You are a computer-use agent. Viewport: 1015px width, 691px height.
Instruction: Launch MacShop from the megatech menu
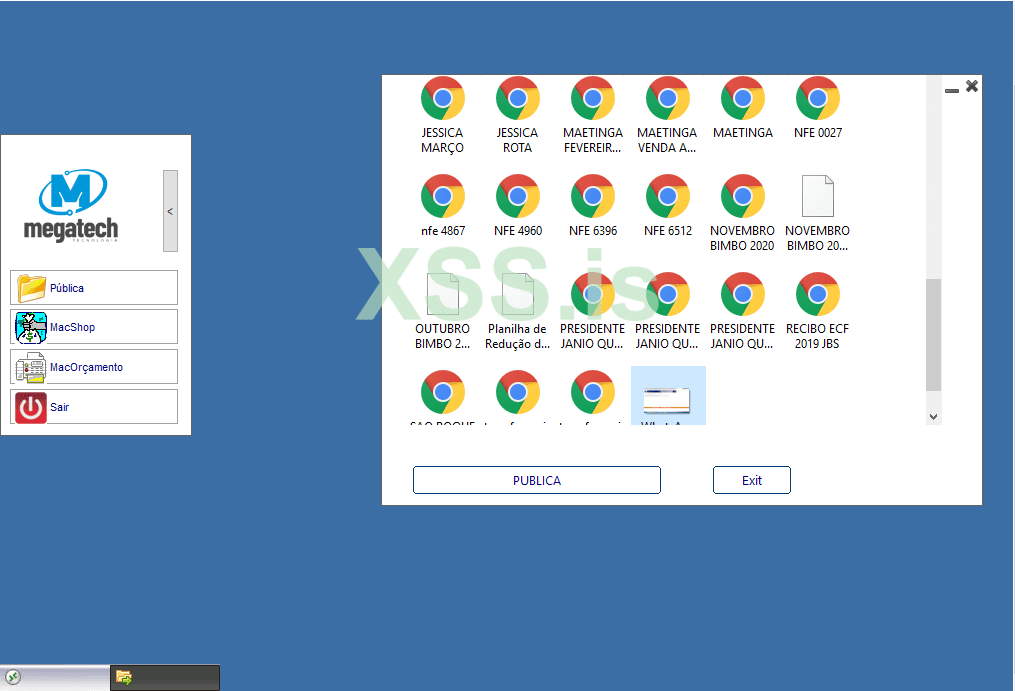[94, 327]
